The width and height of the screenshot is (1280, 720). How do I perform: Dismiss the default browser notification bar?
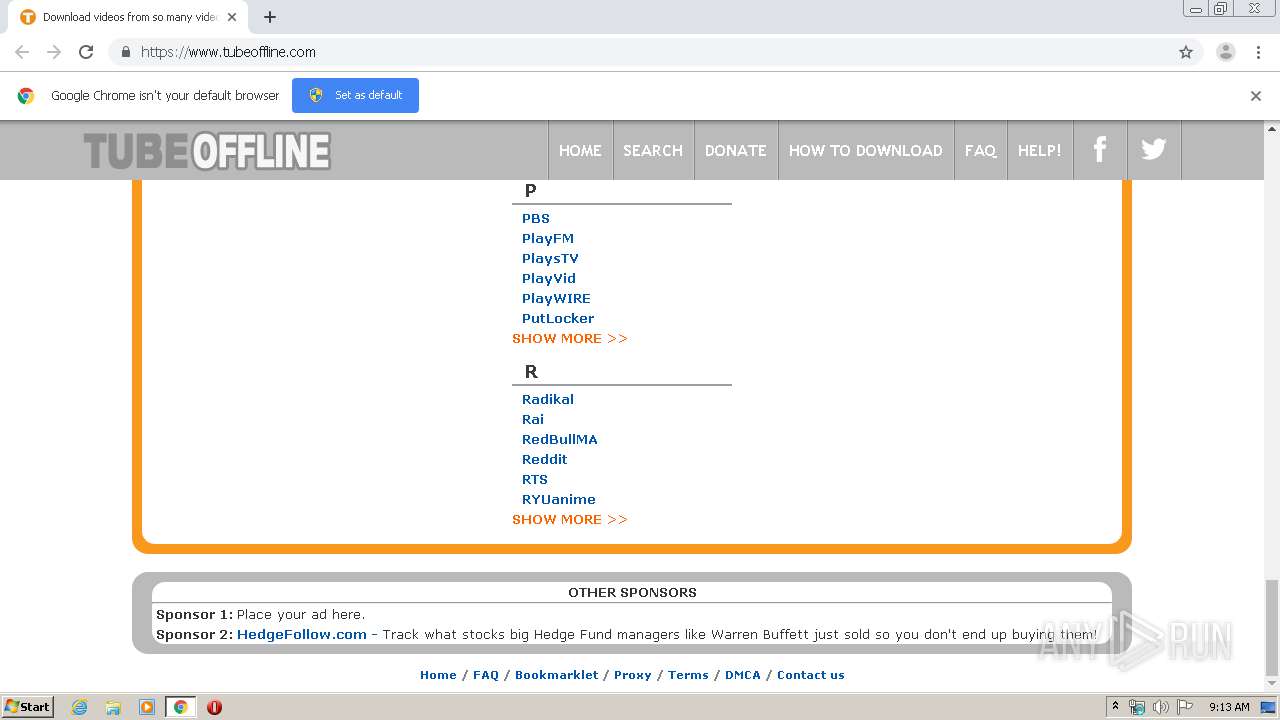(x=1256, y=96)
